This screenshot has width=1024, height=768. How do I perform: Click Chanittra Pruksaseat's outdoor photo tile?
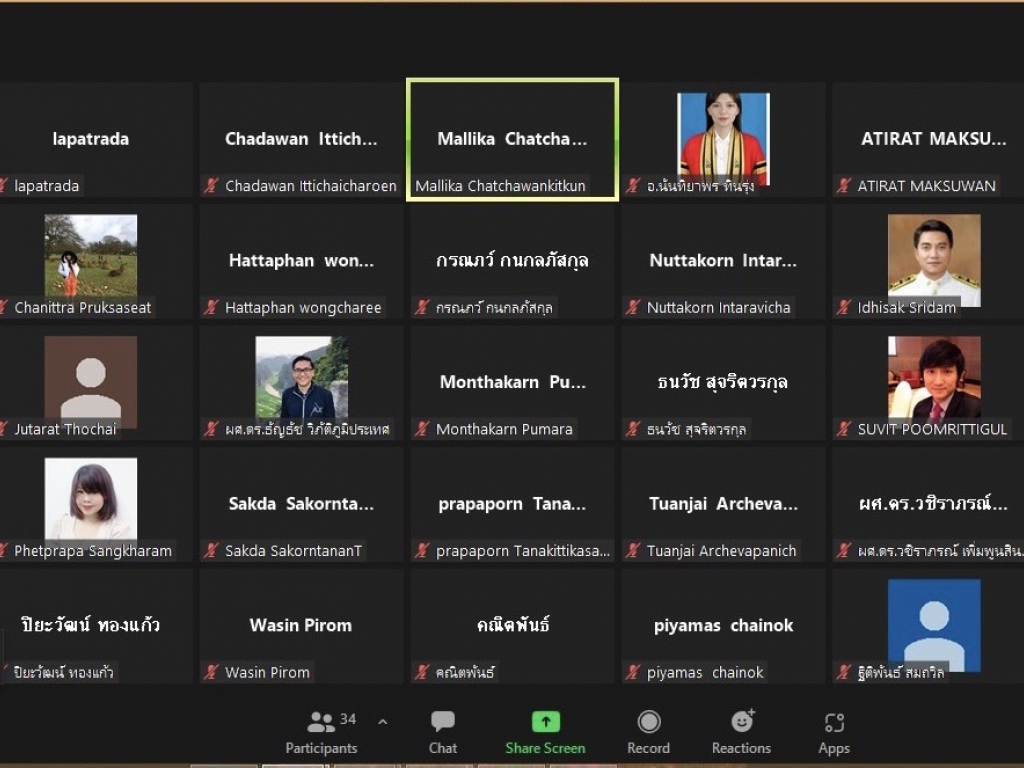91,255
